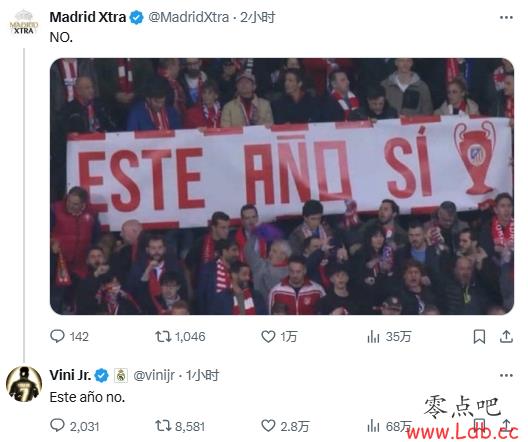View analytics for Madrid Xtra's post
The width and height of the screenshot is (528, 442).
pos(389,336)
